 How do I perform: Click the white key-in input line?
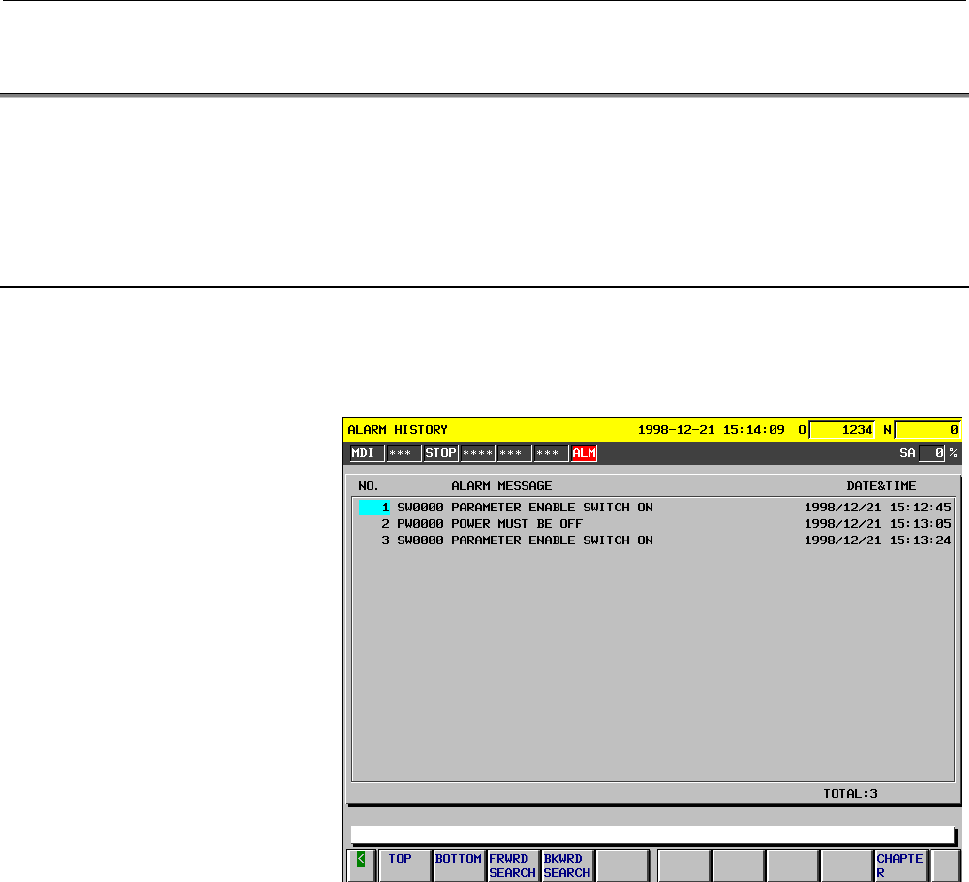[653, 835]
